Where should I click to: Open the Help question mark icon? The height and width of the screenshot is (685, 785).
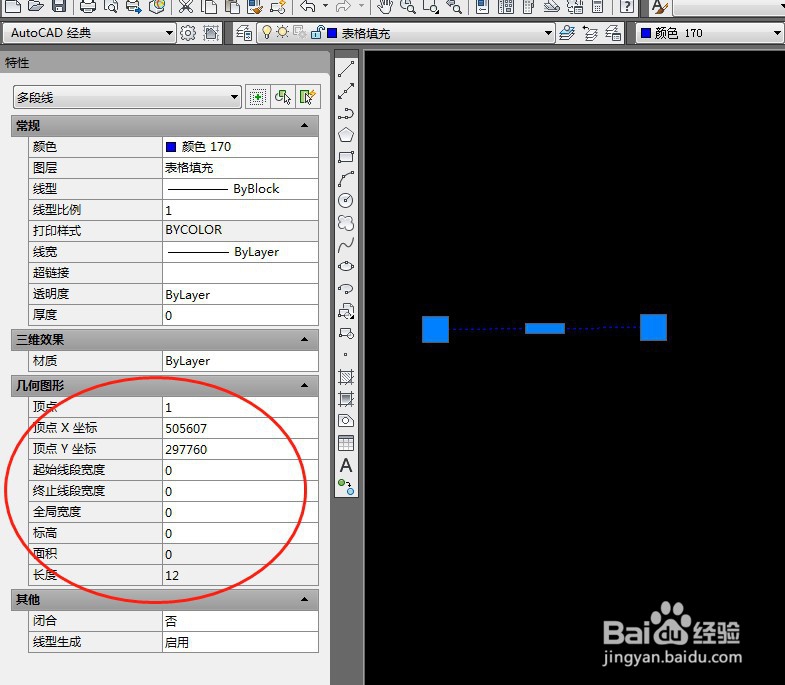(627, 6)
